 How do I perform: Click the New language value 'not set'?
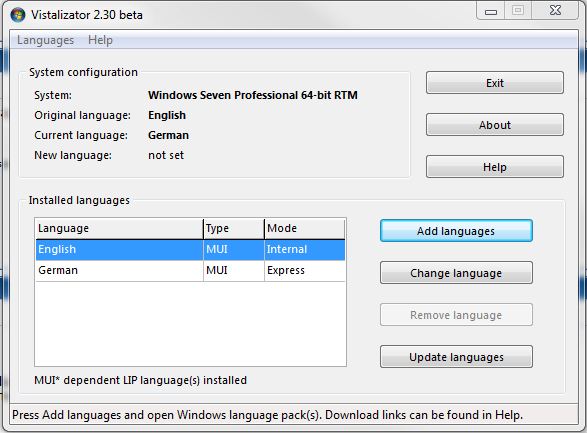click(x=166, y=155)
